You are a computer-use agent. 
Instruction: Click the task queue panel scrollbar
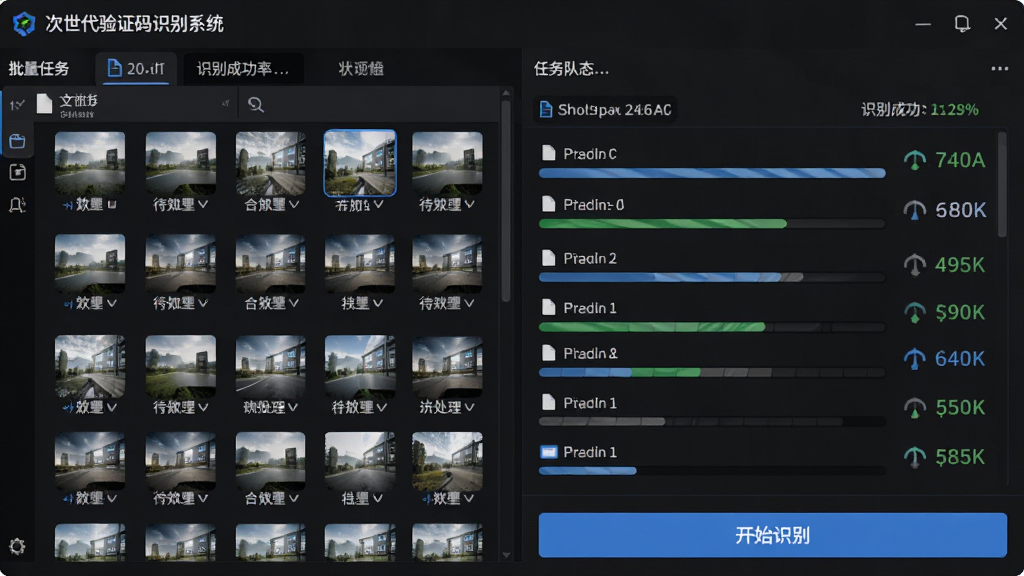1002,185
